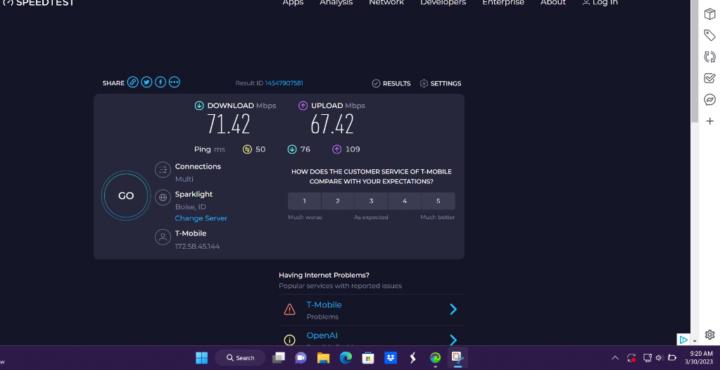Rate T-Mobile service 1, much worse

304,201
